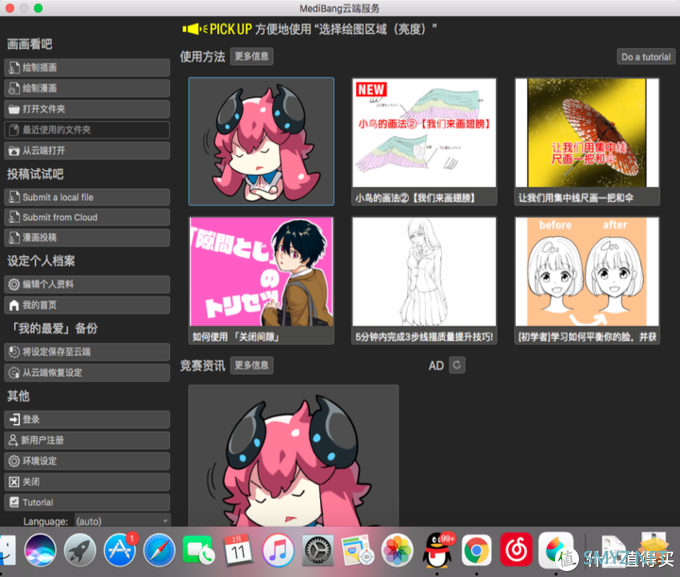680x577 pixels.
Task: Open Maps icon in the Dock
Action: 357,551
